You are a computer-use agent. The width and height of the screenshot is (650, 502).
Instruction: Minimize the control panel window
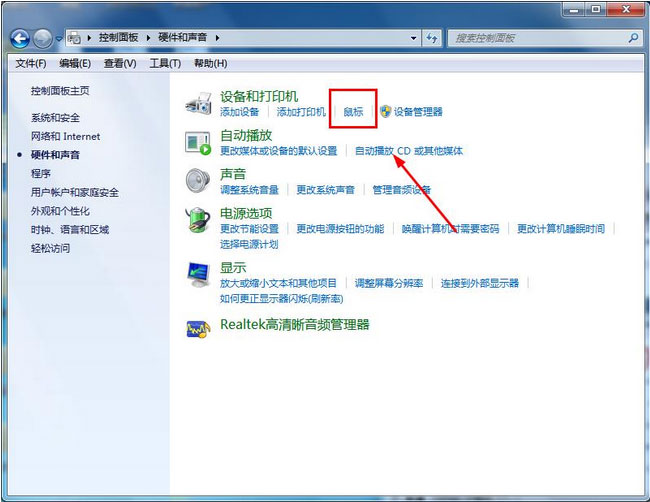(573, 10)
